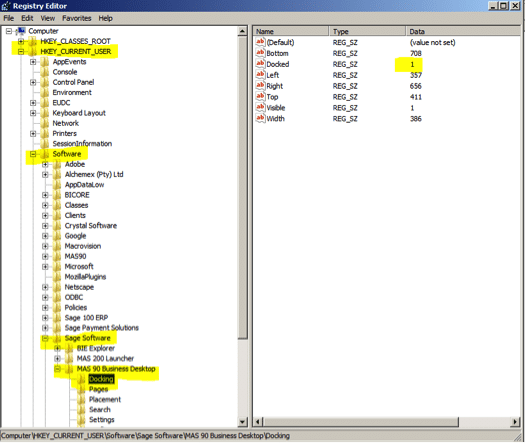Select the Environment key
Screen dimensions: 525x443
(72, 93)
